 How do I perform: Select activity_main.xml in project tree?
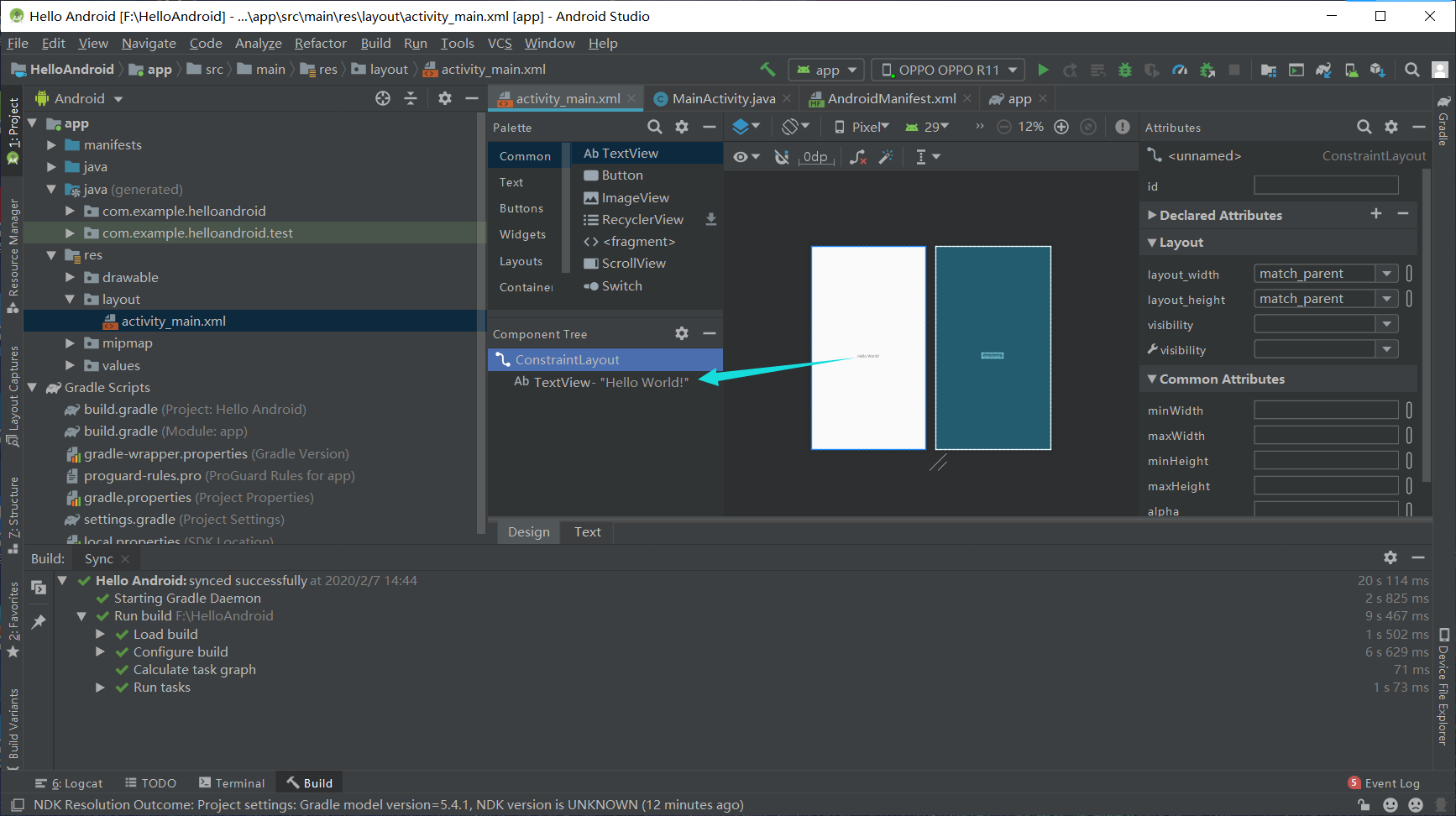tap(173, 321)
